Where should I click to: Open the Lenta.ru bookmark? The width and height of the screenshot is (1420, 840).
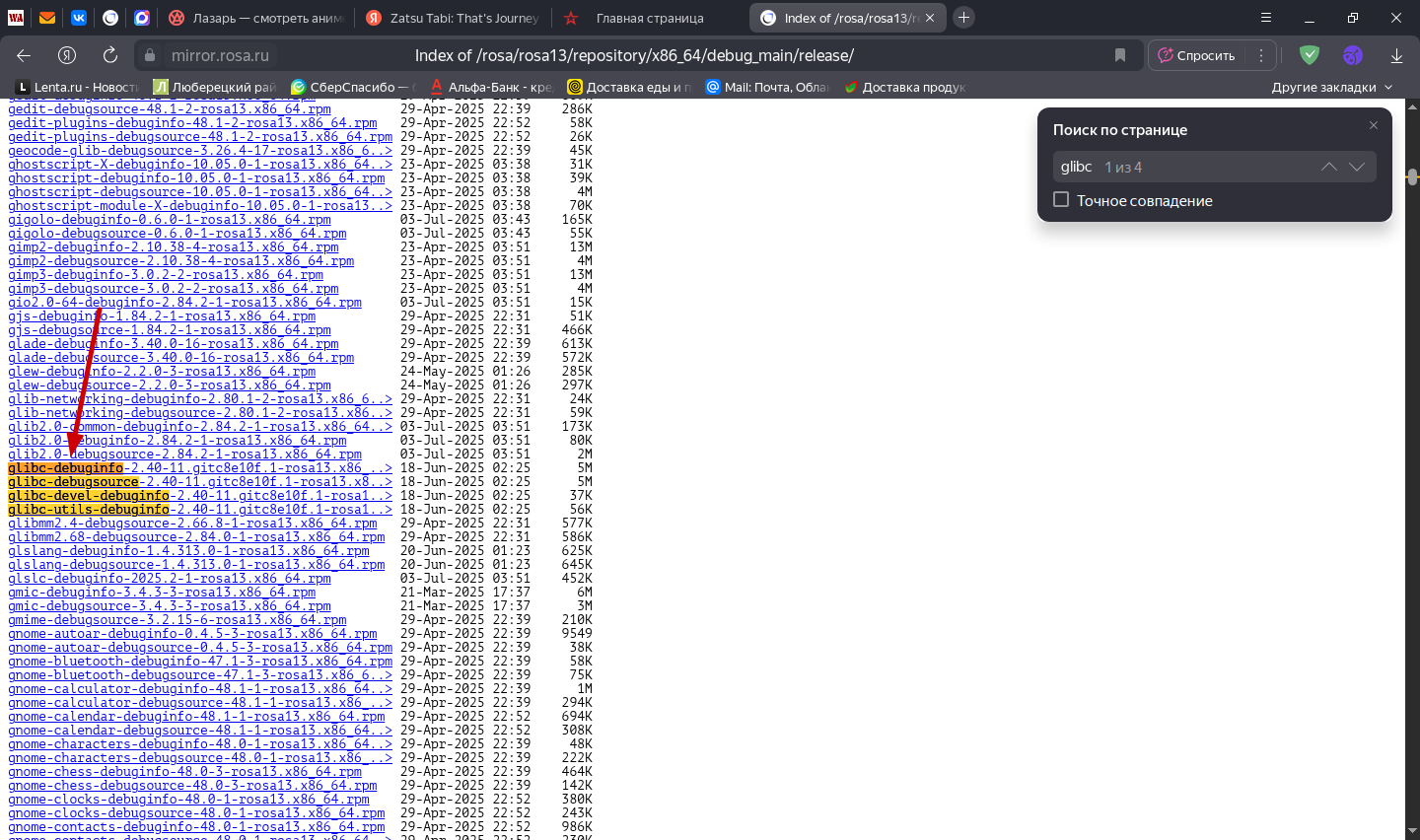click(x=77, y=87)
